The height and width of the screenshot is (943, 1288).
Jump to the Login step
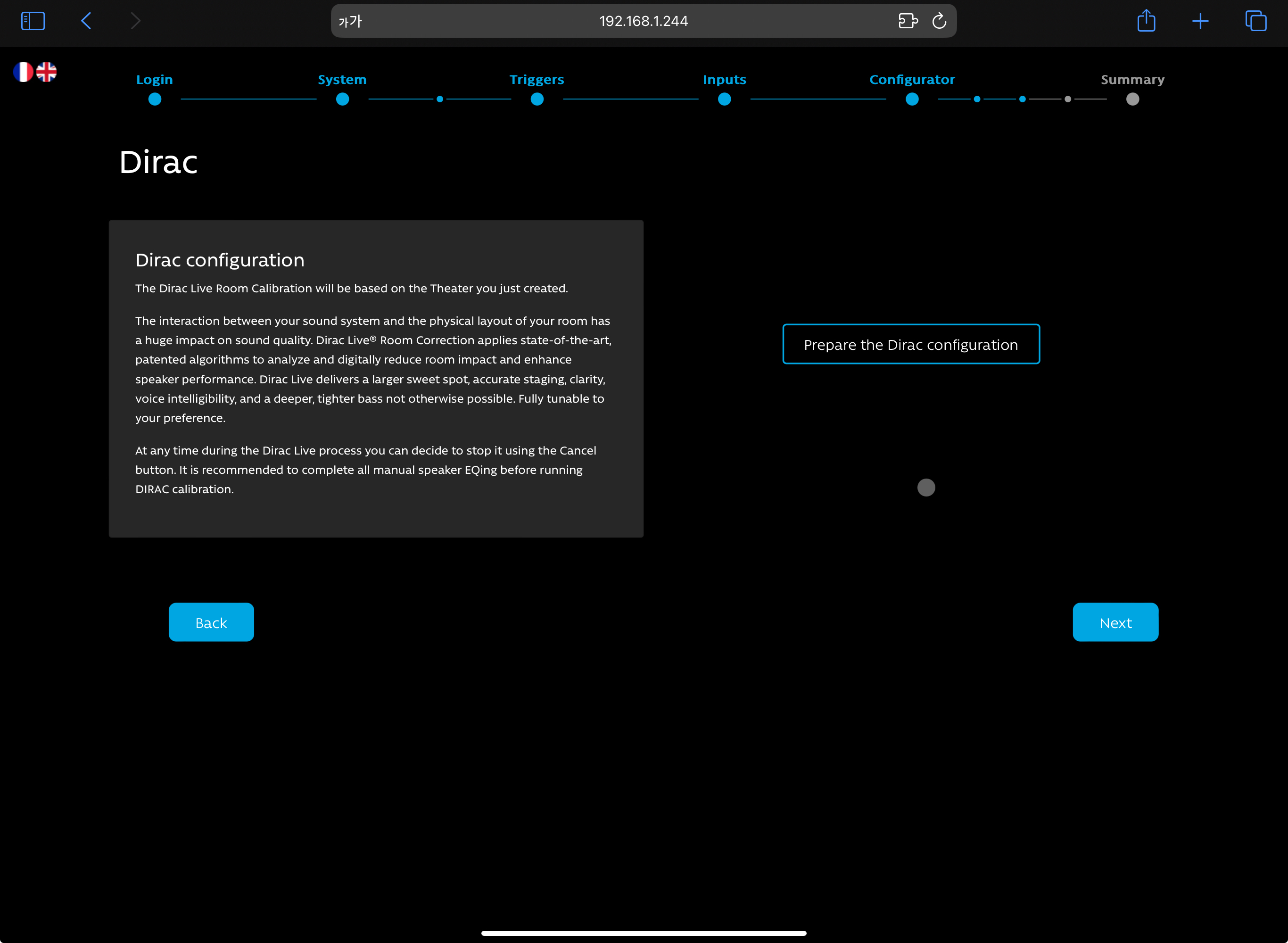[154, 80]
